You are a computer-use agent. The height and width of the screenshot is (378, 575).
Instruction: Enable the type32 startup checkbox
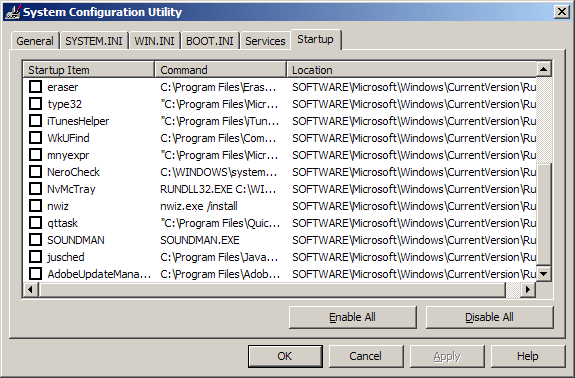point(36,104)
